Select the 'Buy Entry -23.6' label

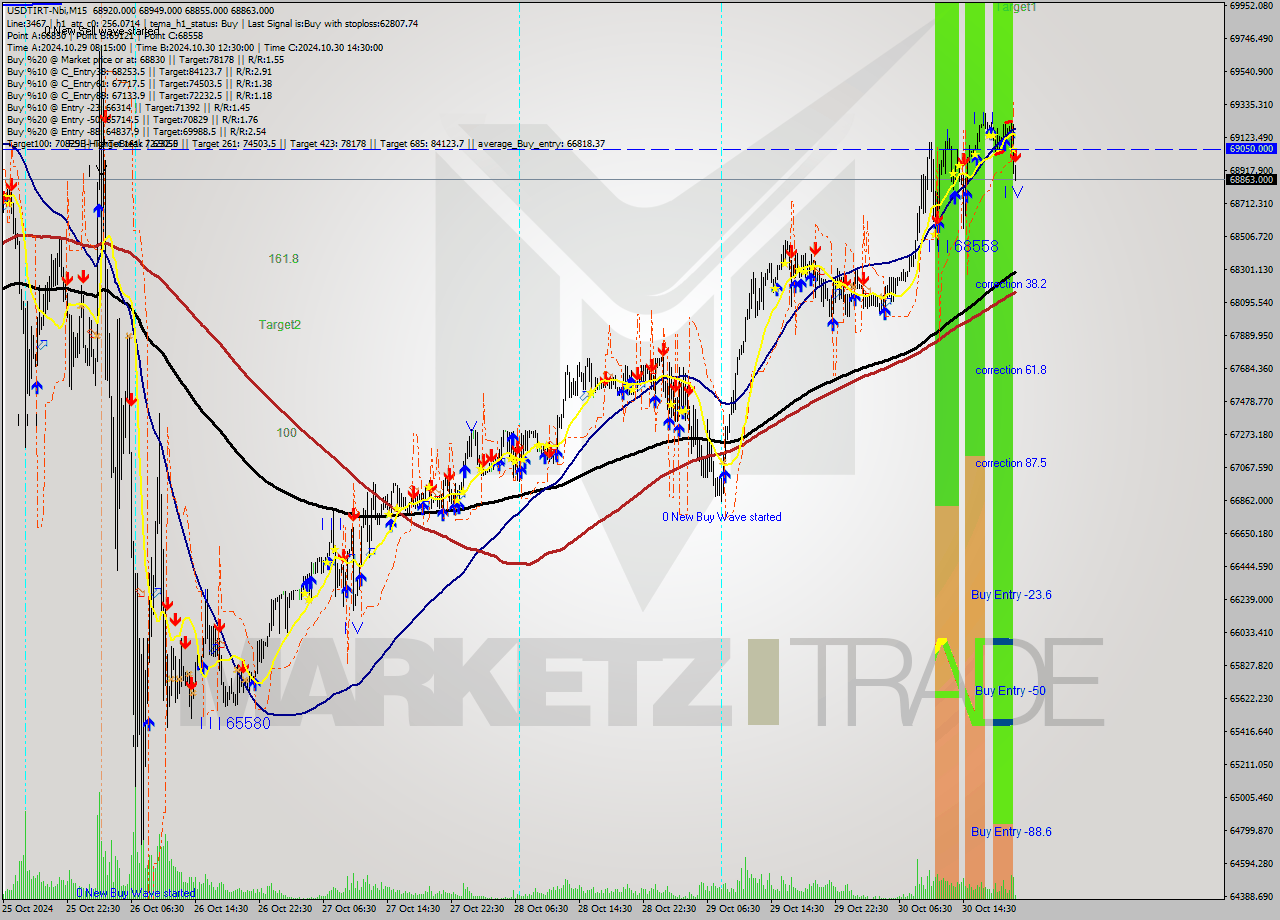click(x=1011, y=595)
